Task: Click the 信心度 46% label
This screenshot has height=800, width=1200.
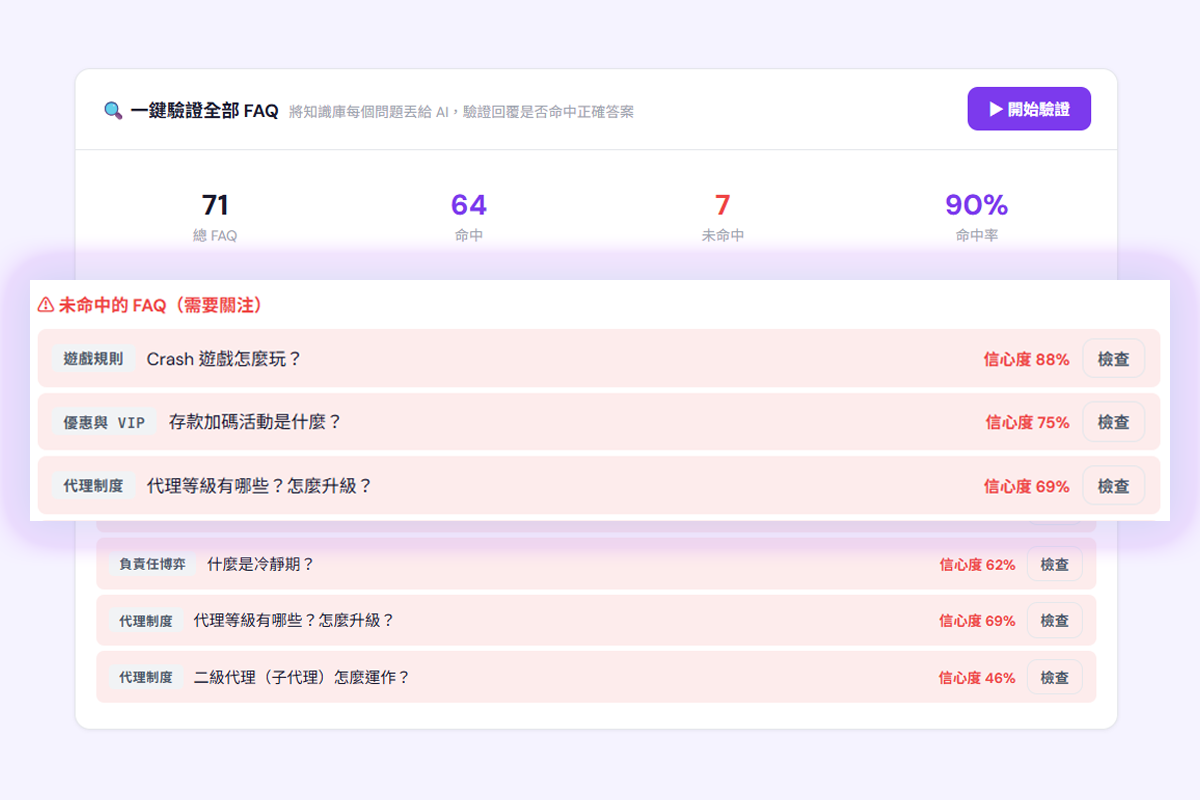Action: point(976,677)
